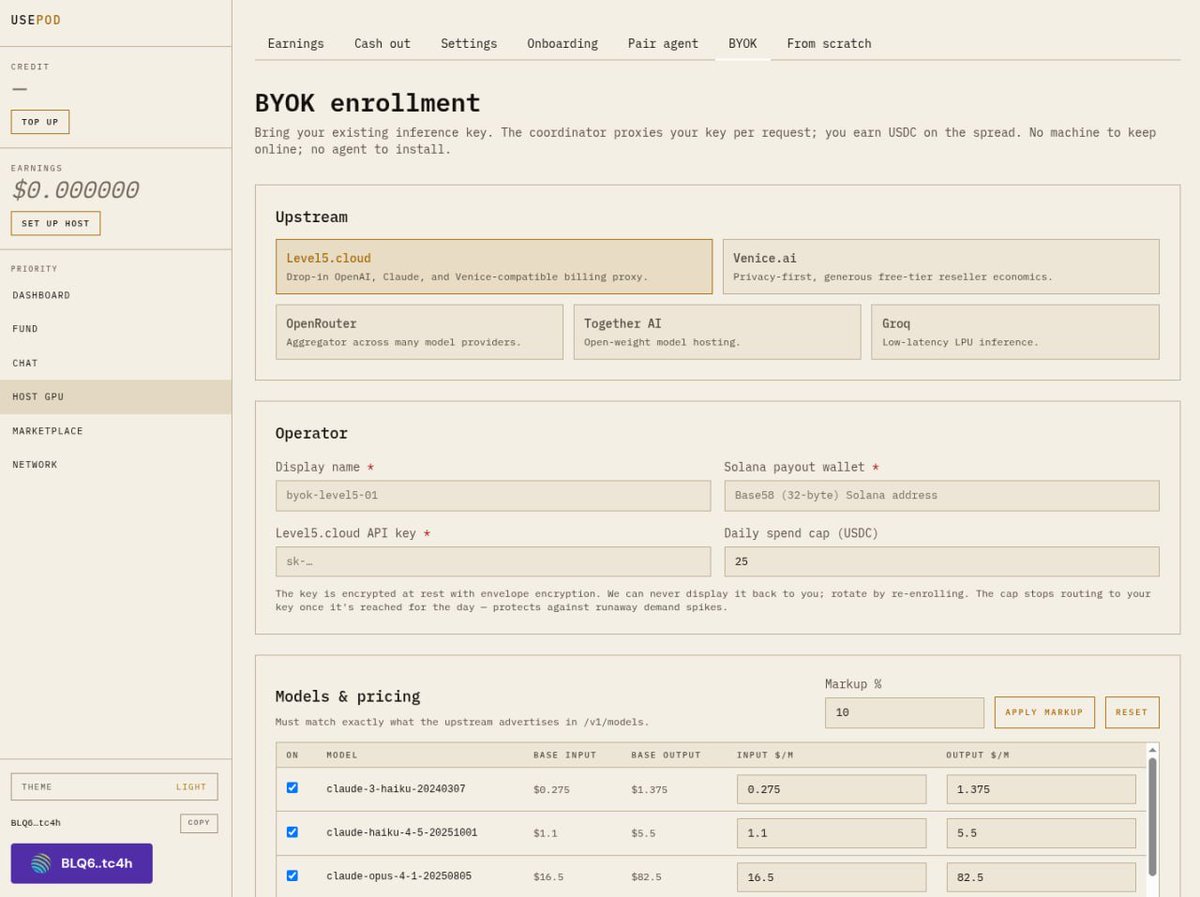1200x897 pixels.
Task: Click the BASE INPUT column header
Action: click(565, 755)
